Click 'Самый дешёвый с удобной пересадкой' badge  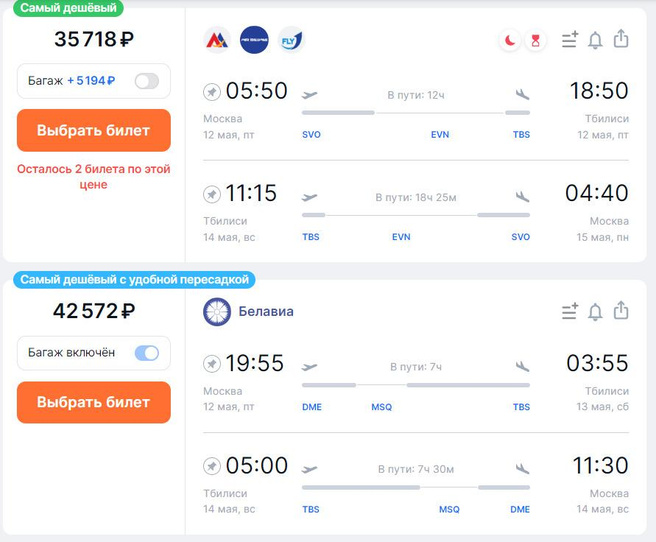point(135,280)
